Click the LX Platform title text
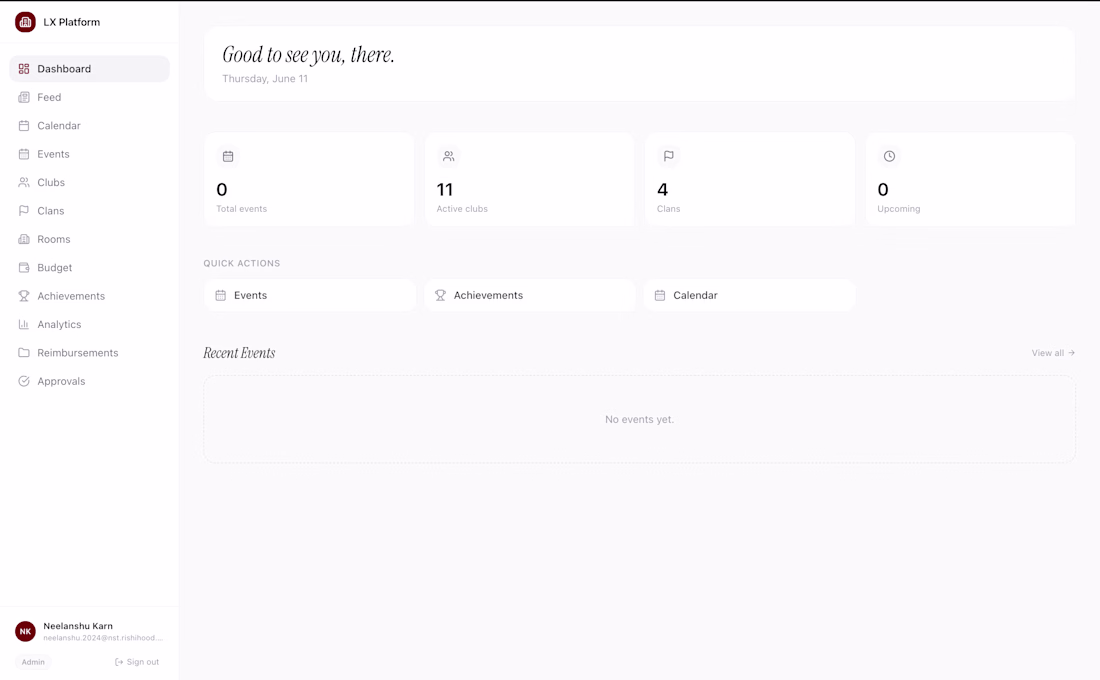Screen dimensions: 1100x680 72,22
